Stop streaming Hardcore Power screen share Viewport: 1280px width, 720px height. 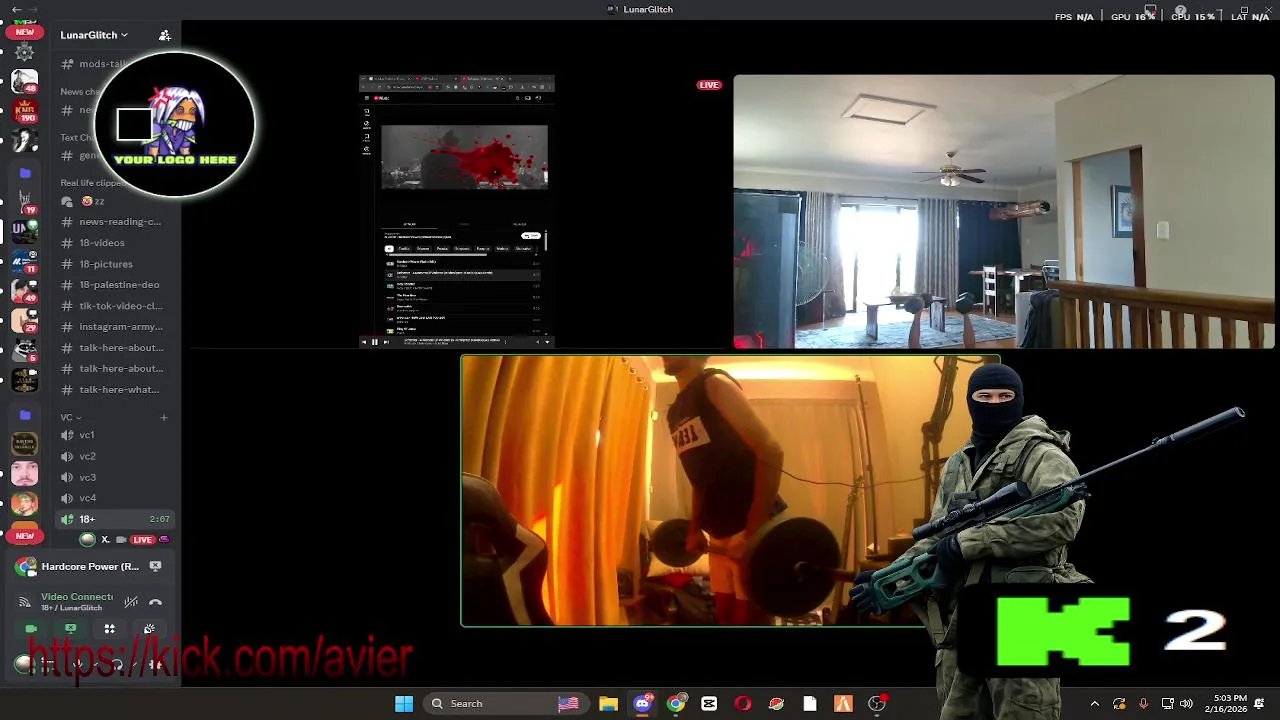(x=155, y=566)
